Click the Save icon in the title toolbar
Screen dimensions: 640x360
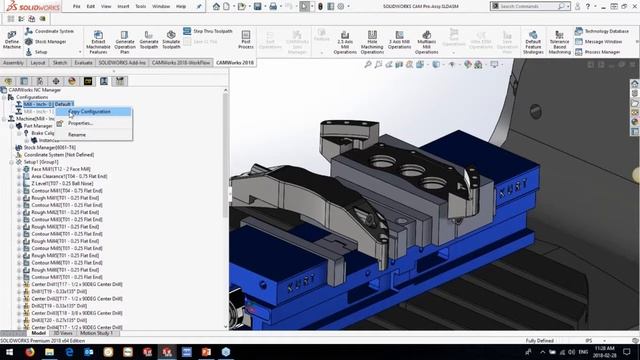click(x=258, y=7)
